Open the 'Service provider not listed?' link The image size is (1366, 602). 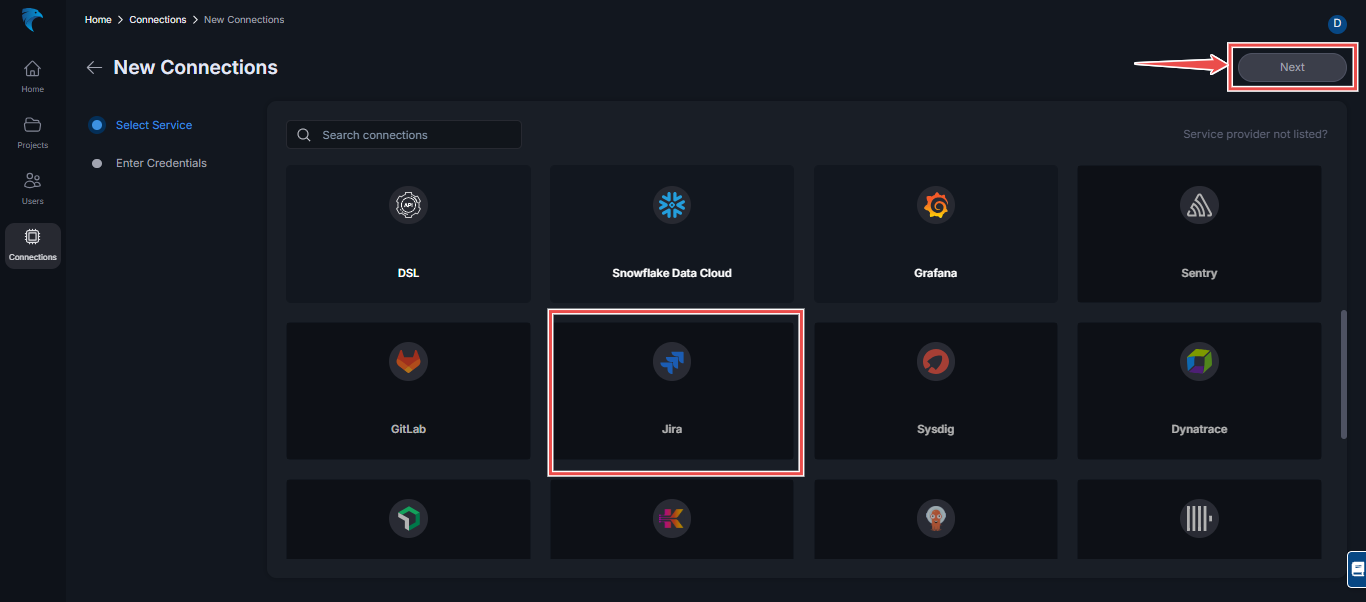[1254, 133]
